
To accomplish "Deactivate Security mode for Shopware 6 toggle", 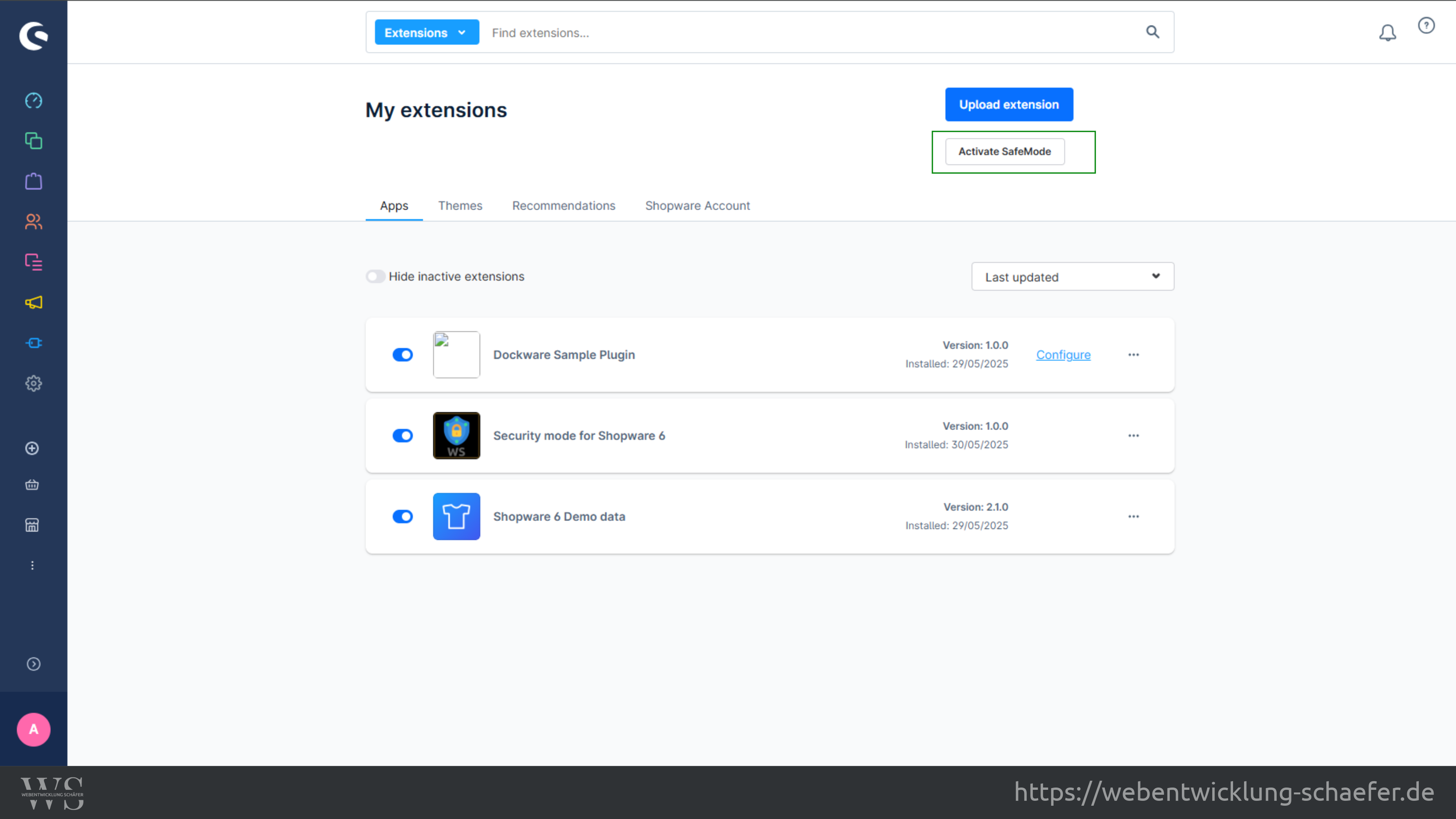I will [403, 436].
